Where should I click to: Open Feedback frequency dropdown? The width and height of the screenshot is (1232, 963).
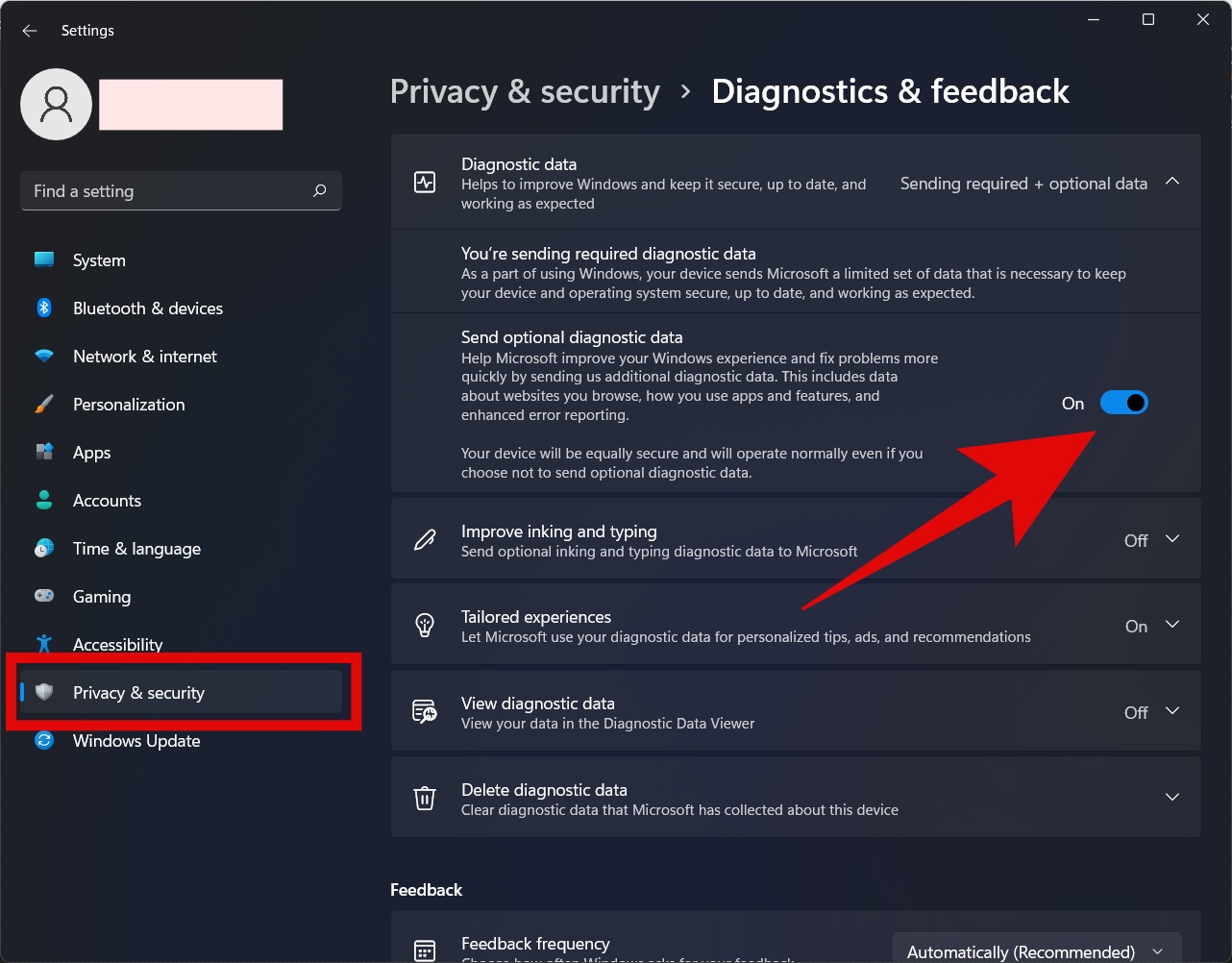click(x=1037, y=949)
